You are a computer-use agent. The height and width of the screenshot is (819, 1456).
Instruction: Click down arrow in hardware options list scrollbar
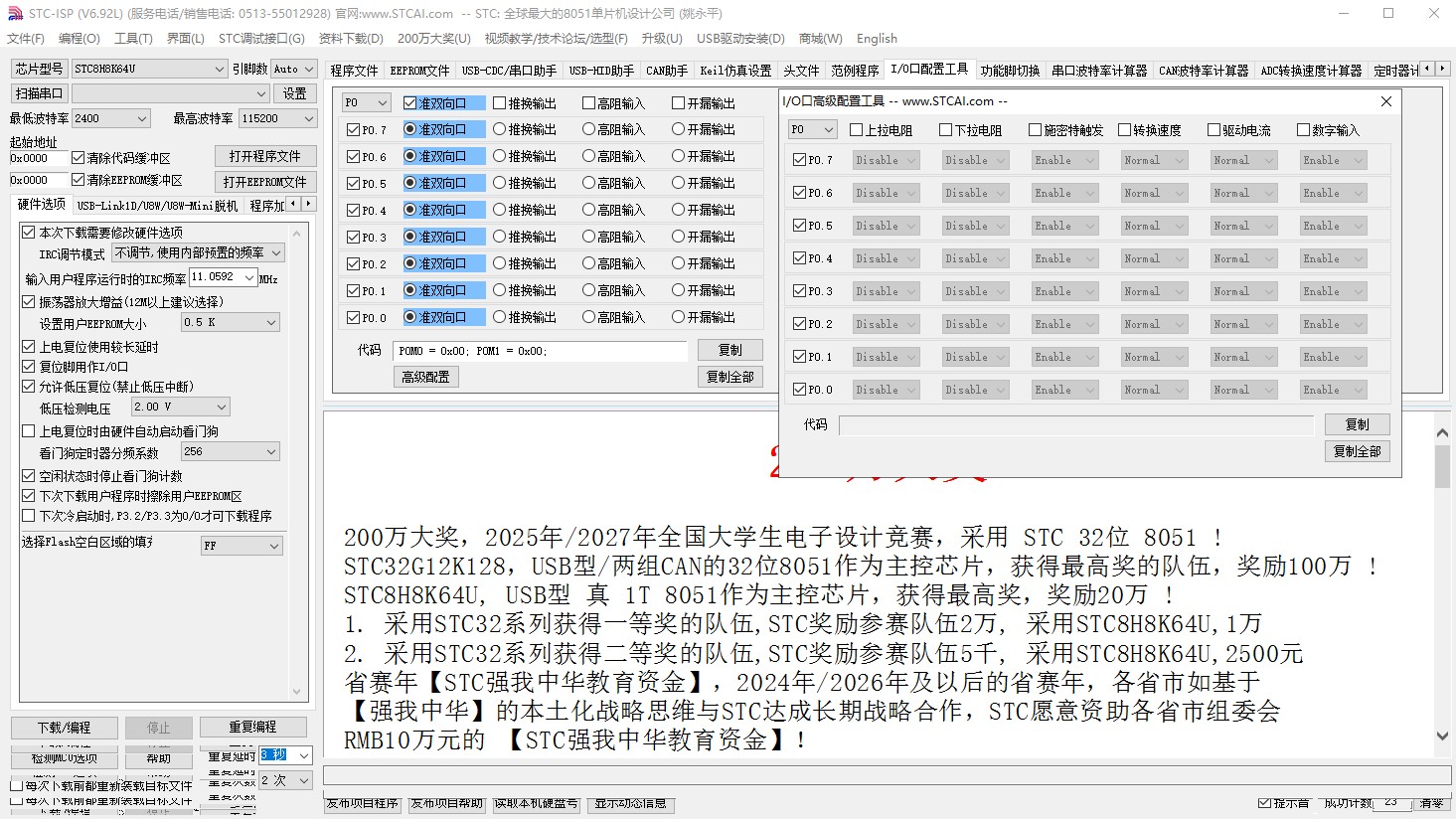296,692
